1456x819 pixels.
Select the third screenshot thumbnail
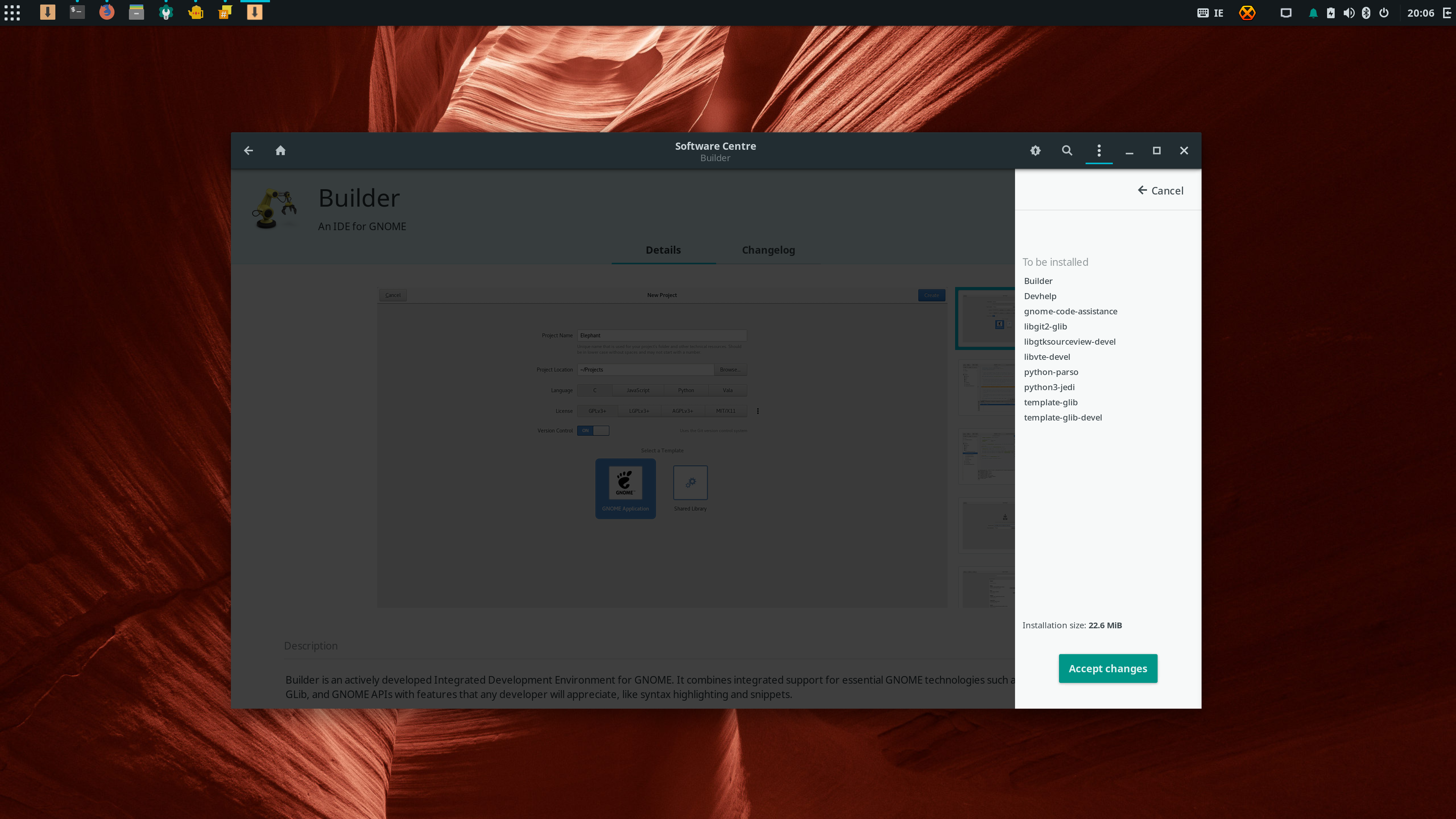point(987,457)
